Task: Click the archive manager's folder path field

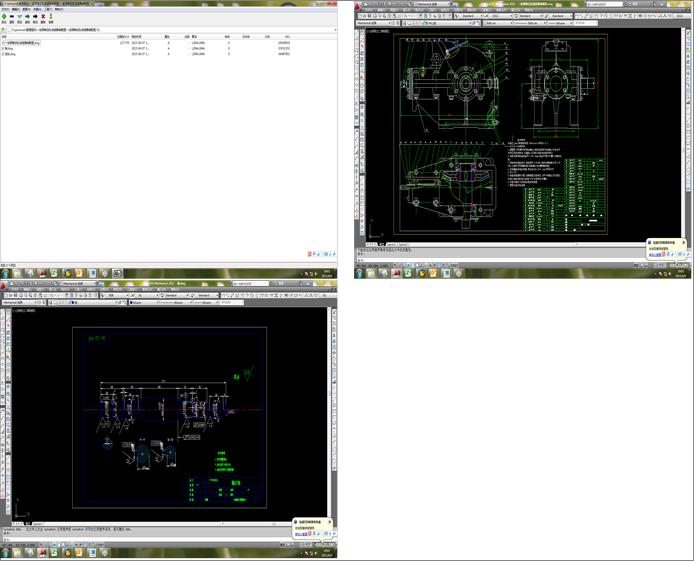Action: click(x=60, y=28)
